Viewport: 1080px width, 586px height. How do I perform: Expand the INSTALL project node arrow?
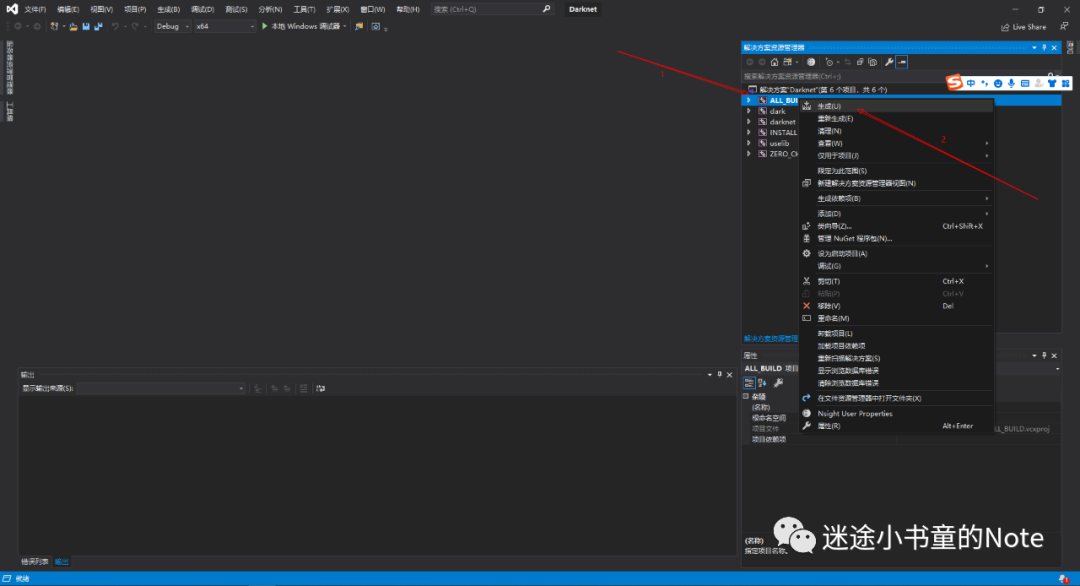click(749, 132)
